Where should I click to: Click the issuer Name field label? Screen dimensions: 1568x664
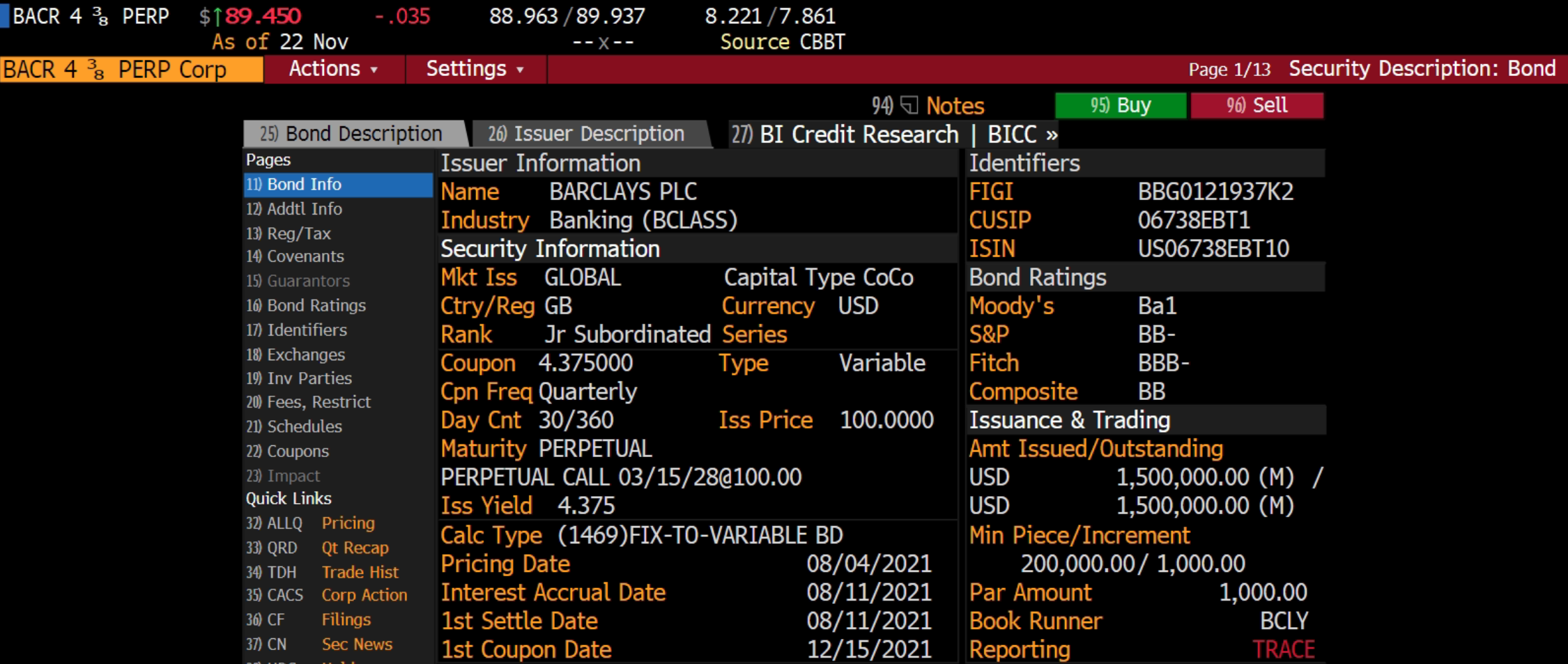tap(470, 192)
